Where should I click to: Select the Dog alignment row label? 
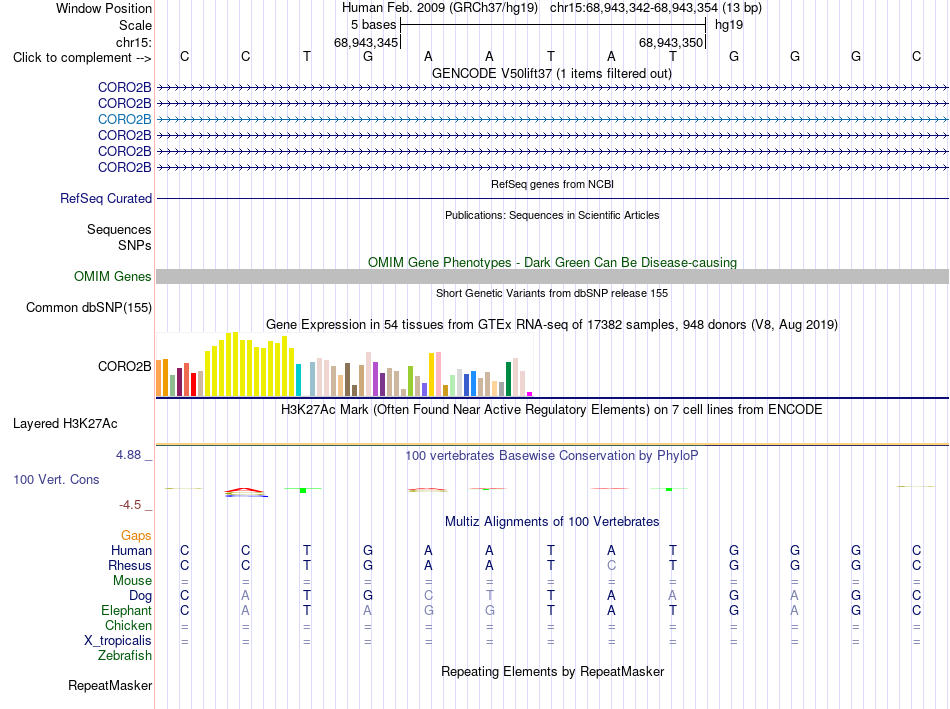(x=140, y=596)
